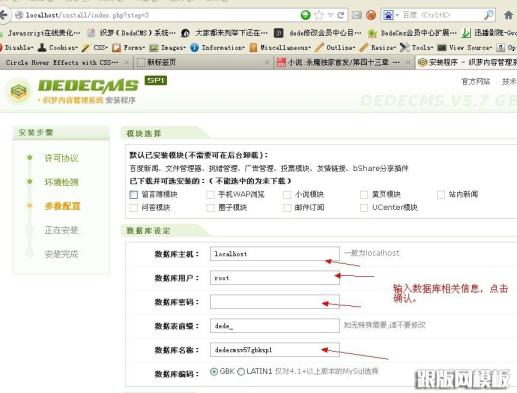Tick the 圈子模块 checkbox
This screenshot has height=393, width=517.
210,208
